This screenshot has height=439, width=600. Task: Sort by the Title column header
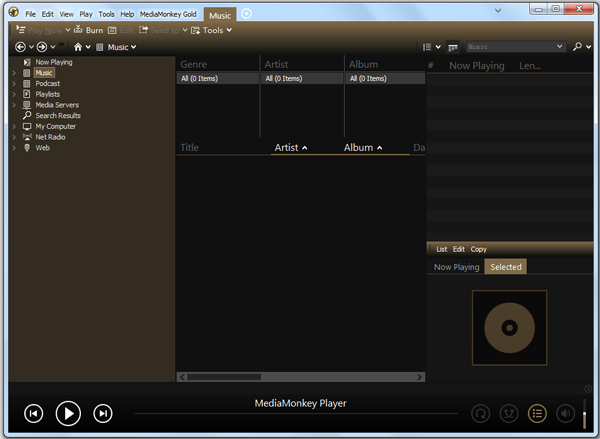pos(189,147)
